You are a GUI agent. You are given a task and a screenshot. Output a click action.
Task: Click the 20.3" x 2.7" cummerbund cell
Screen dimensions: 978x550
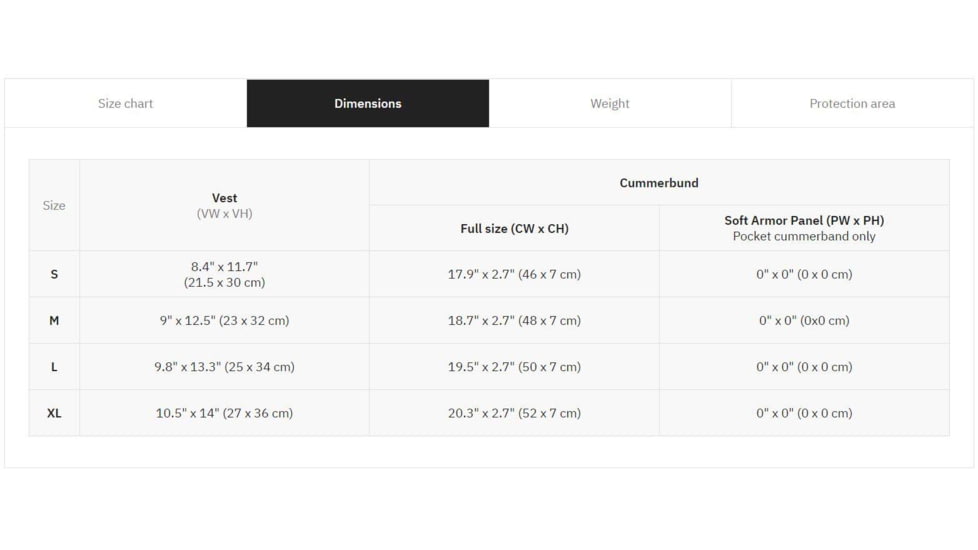pyautogui.click(x=514, y=413)
